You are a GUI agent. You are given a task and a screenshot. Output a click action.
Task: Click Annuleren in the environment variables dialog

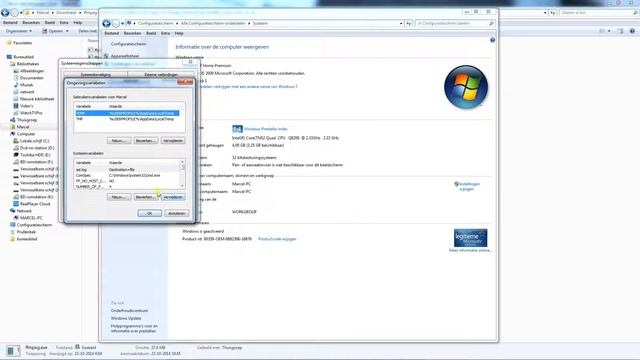click(x=176, y=213)
